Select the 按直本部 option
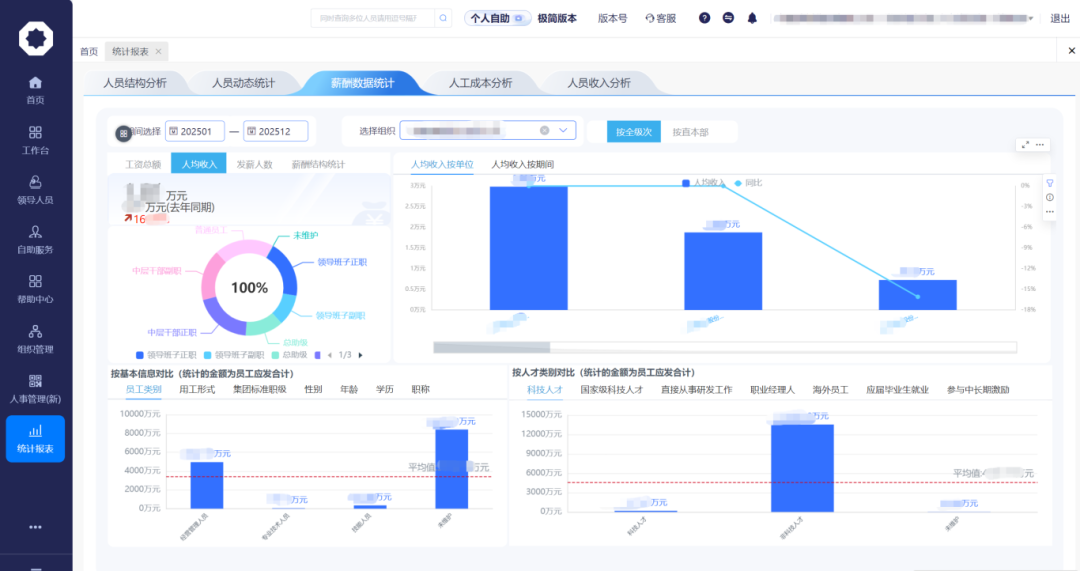This screenshot has width=1080, height=571. pyautogui.click(x=690, y=132)
